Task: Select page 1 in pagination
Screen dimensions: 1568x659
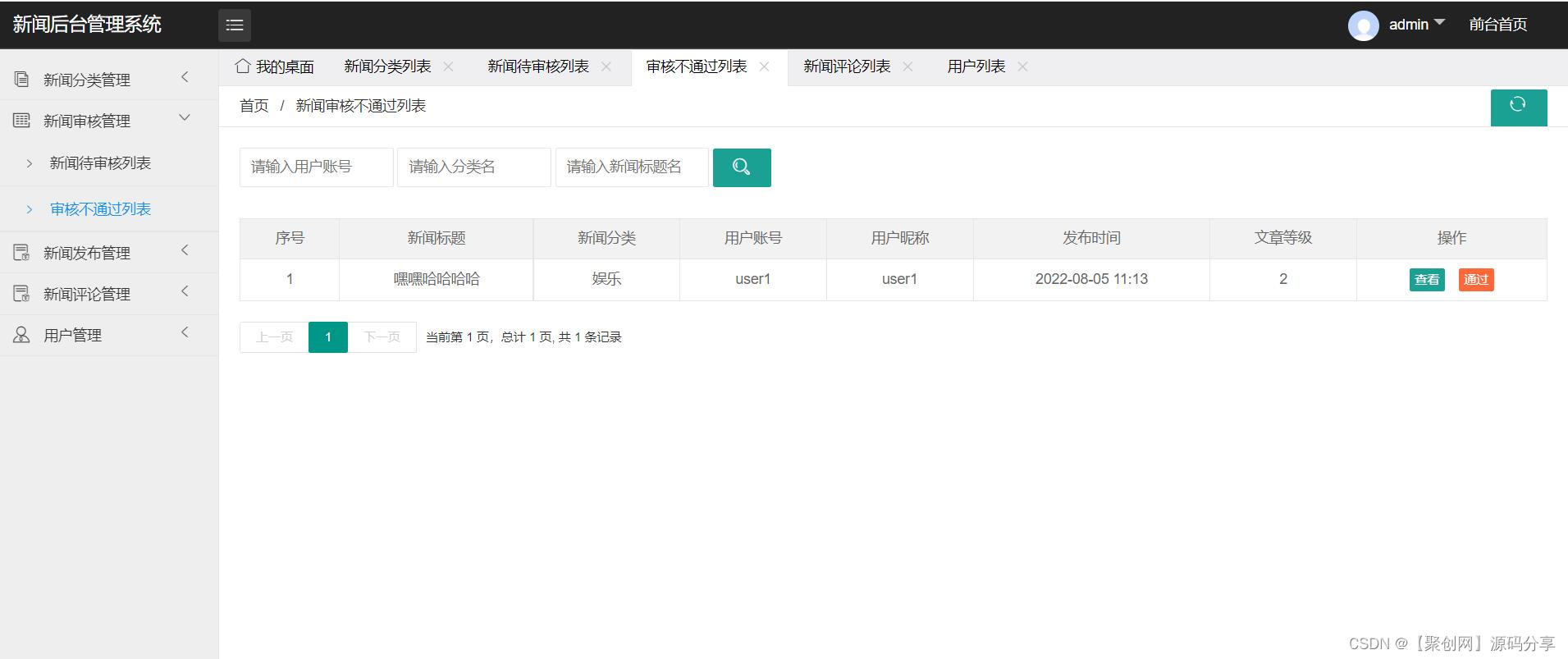Action: [x=328, y=337]
